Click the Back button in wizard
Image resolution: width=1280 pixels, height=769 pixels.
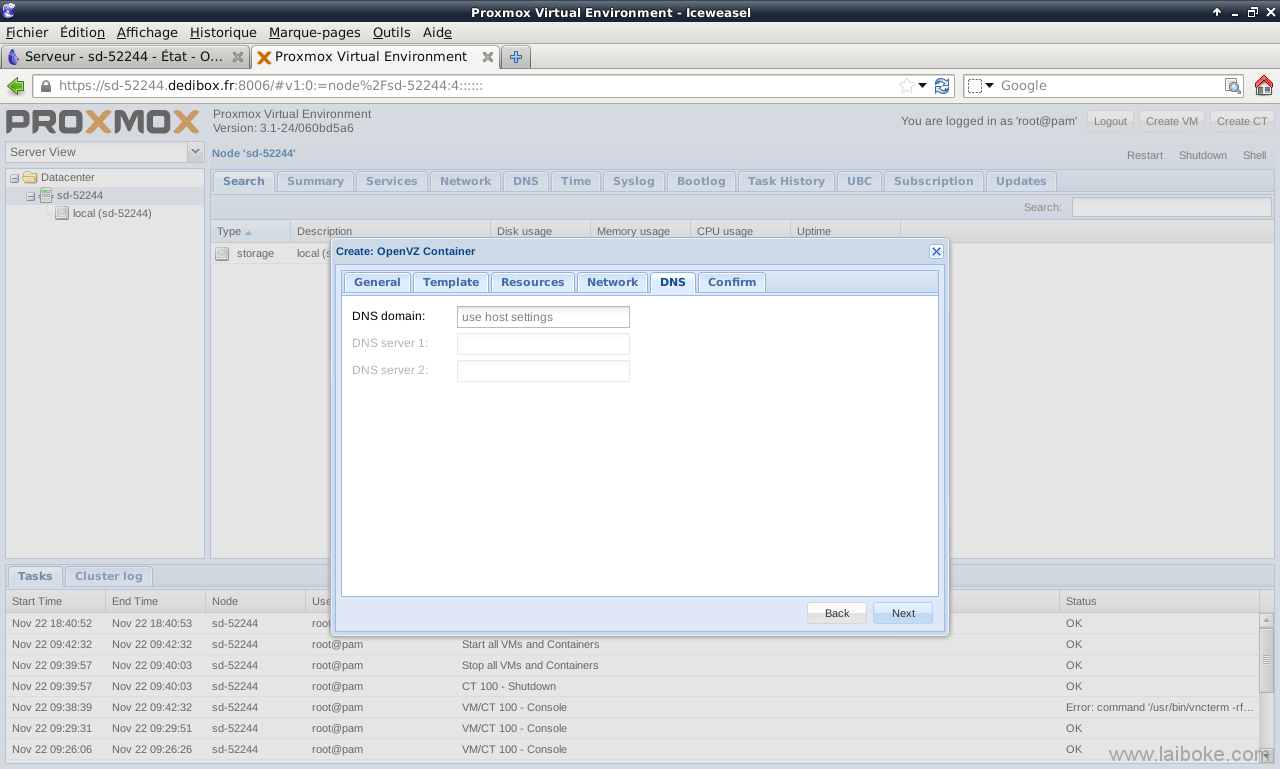tap(837, 613)
